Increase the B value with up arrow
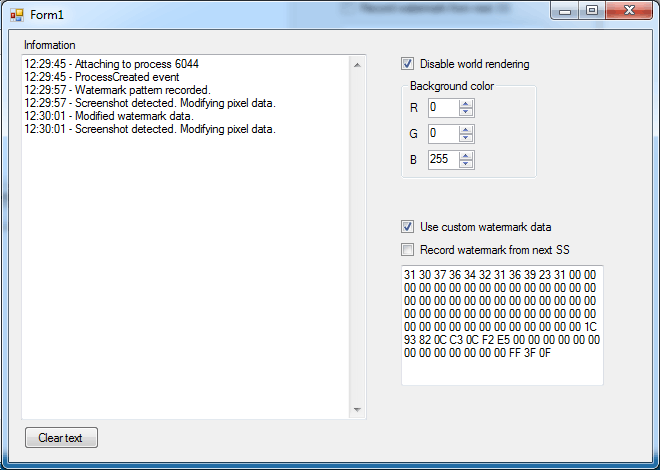The image size is (660, 470). (x=466, y=156)
